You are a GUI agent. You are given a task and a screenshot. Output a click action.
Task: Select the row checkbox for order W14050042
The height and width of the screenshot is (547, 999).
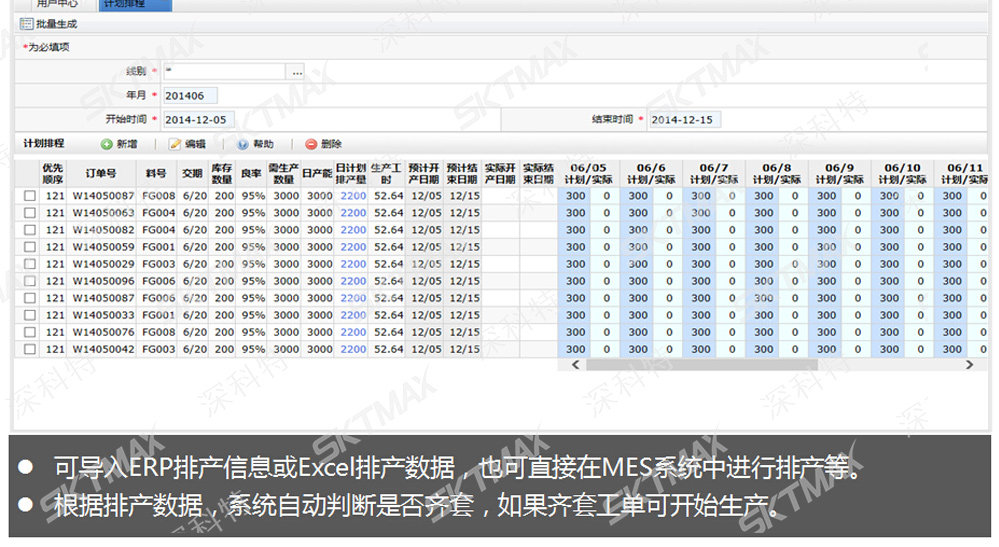[29, 350]
